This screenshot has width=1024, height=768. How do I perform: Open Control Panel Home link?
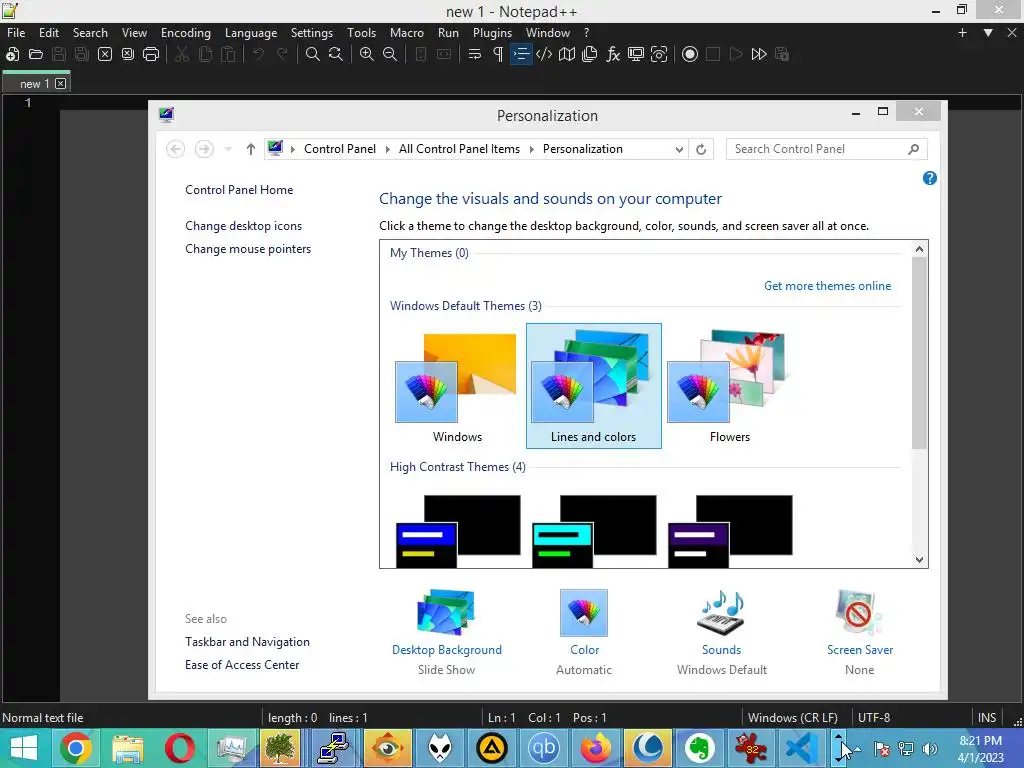point(239,190)
